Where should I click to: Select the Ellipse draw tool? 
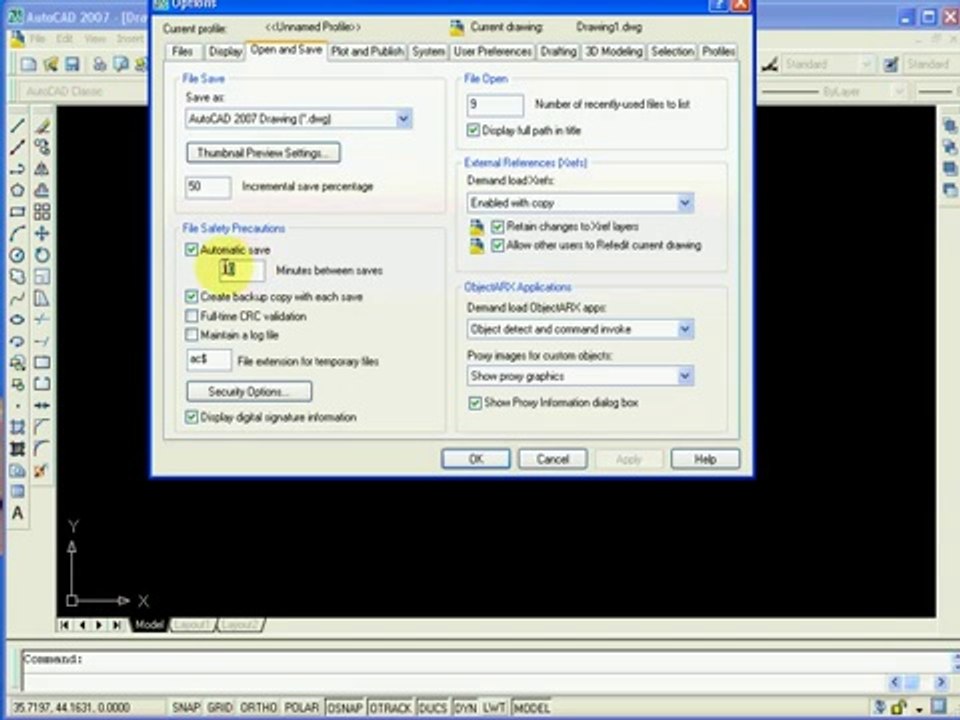17,320
